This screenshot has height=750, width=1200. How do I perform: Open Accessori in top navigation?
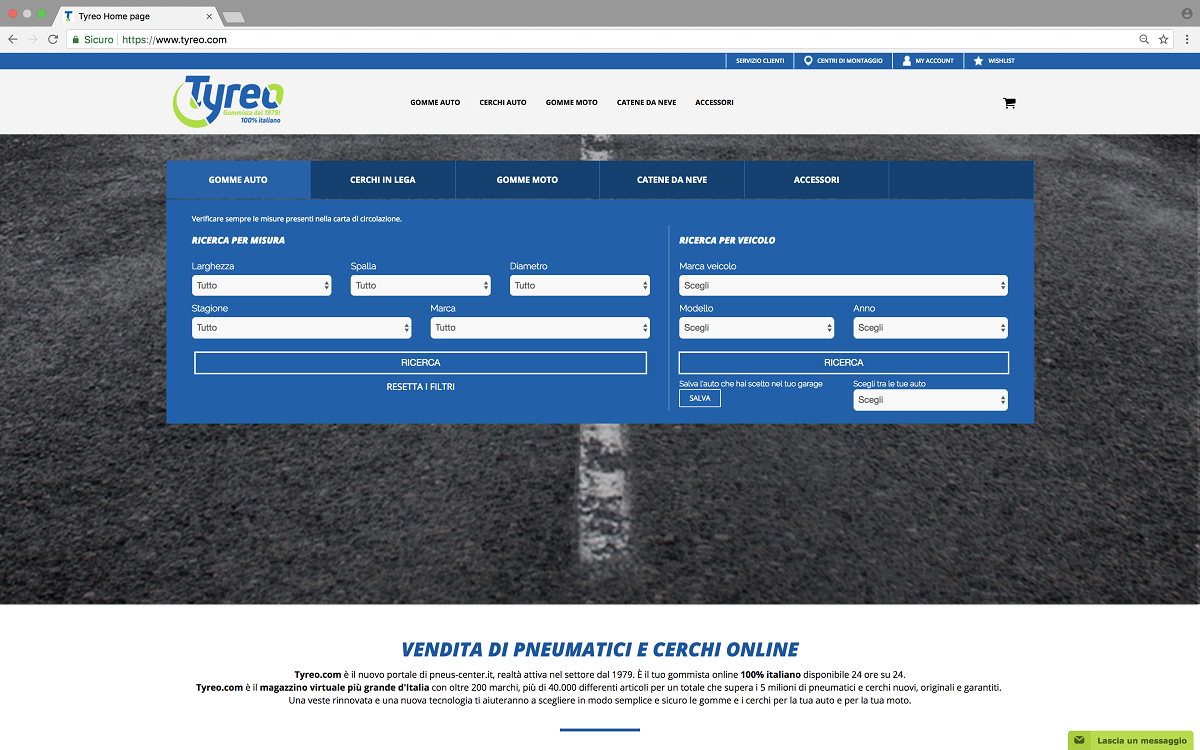click(714, 102)
